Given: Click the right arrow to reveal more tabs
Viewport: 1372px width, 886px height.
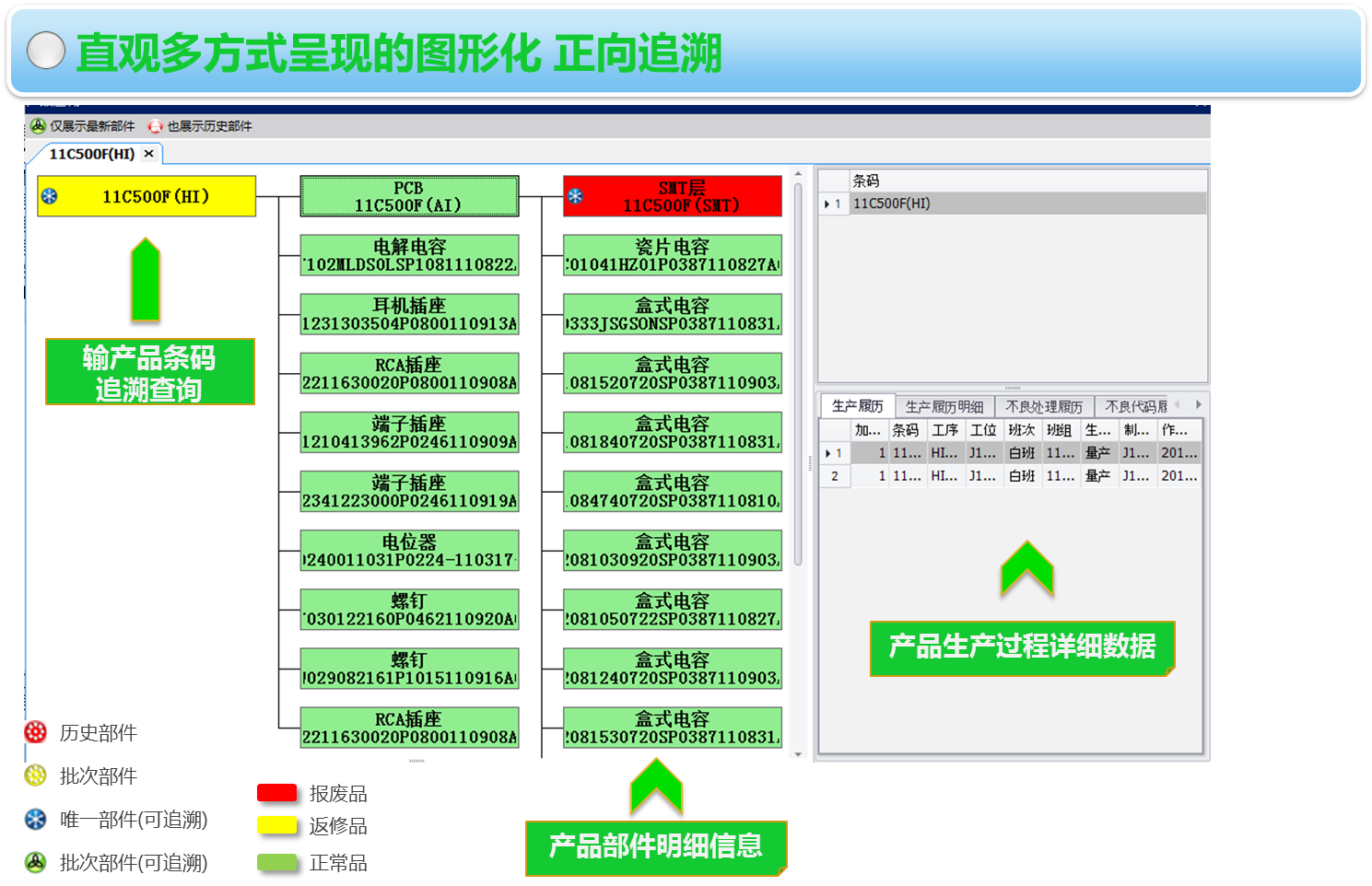Looking at the screenshot, I should tap(1199, 404).
